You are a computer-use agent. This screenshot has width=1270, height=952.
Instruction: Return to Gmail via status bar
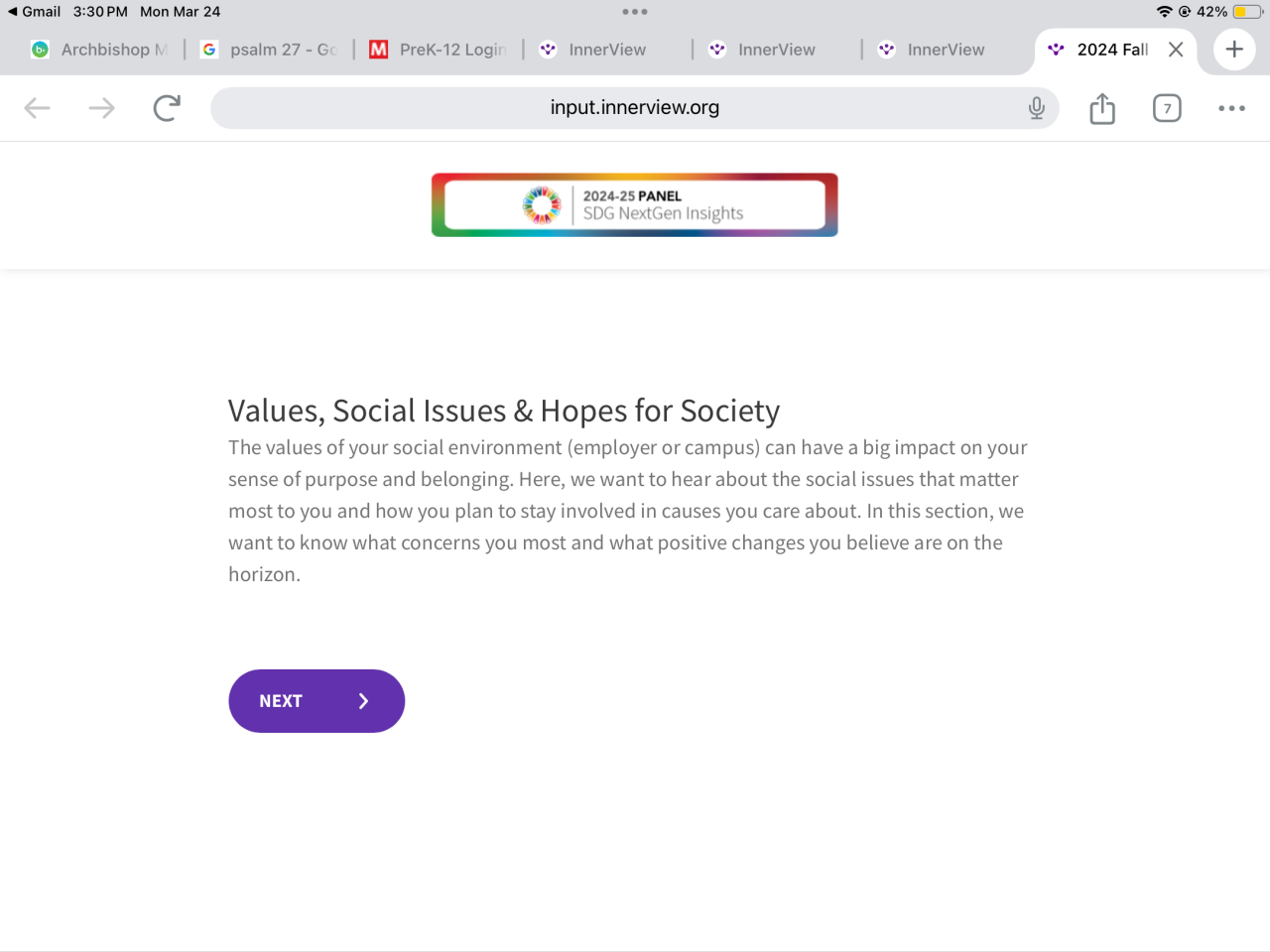pos(34,12)
